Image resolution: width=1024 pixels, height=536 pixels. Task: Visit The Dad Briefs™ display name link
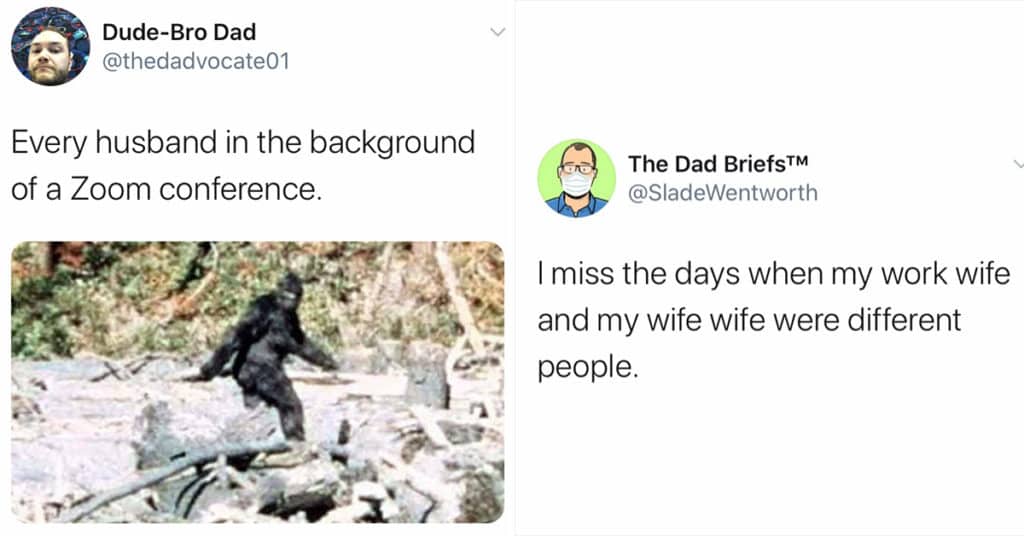tap(718, 163)
